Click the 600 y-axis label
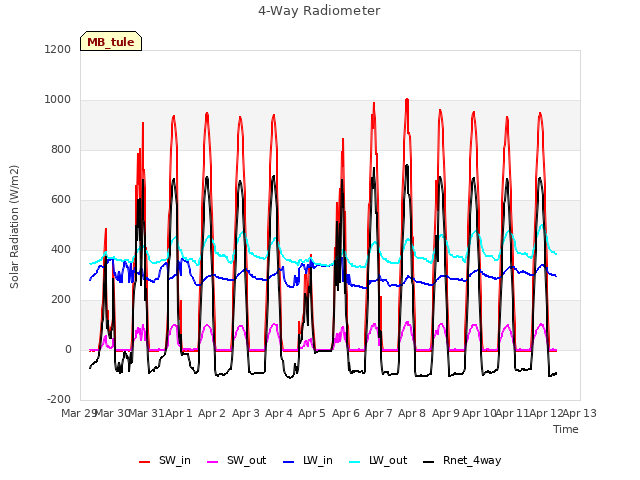 tap(61, 200)
